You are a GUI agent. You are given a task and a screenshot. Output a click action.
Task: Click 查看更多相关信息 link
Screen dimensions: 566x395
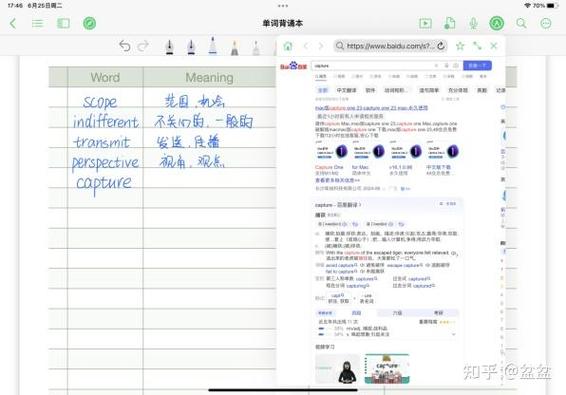(338, 180)
